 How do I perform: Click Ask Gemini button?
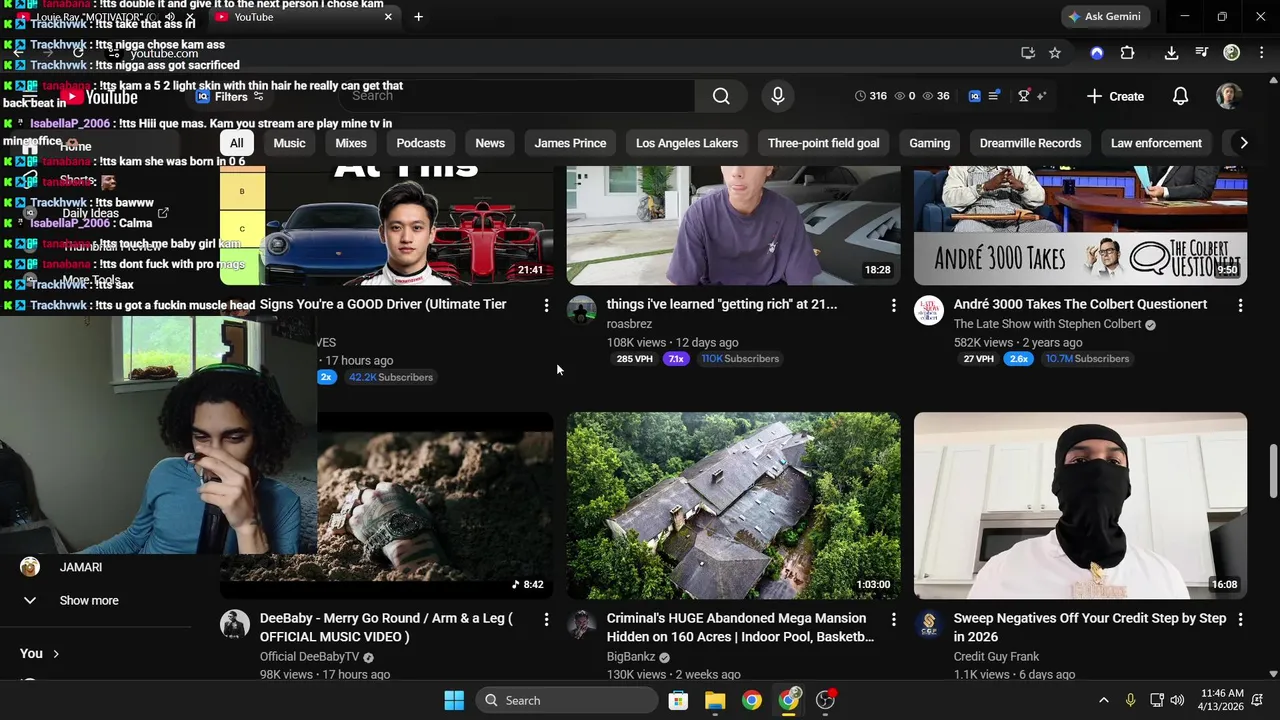1106,17
